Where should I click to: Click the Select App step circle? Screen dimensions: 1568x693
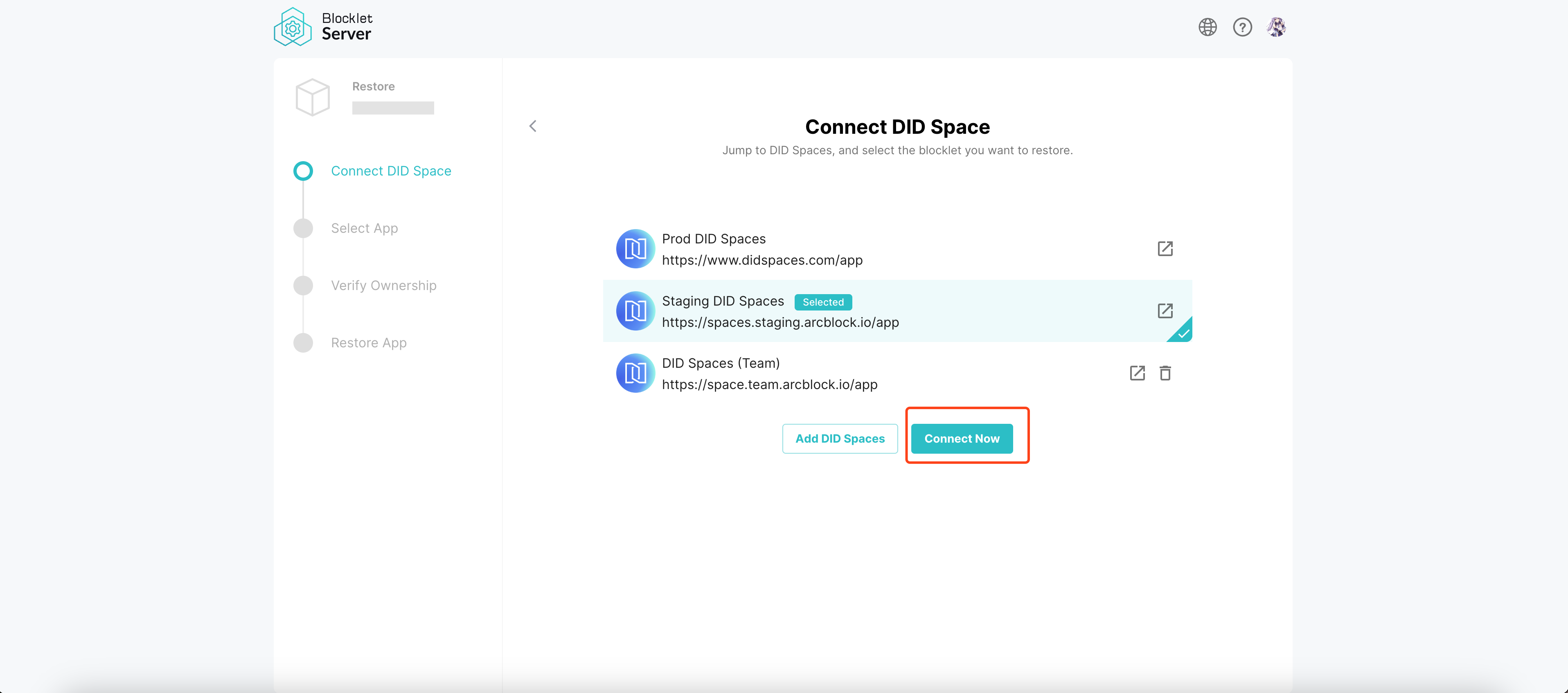point(303,228)
